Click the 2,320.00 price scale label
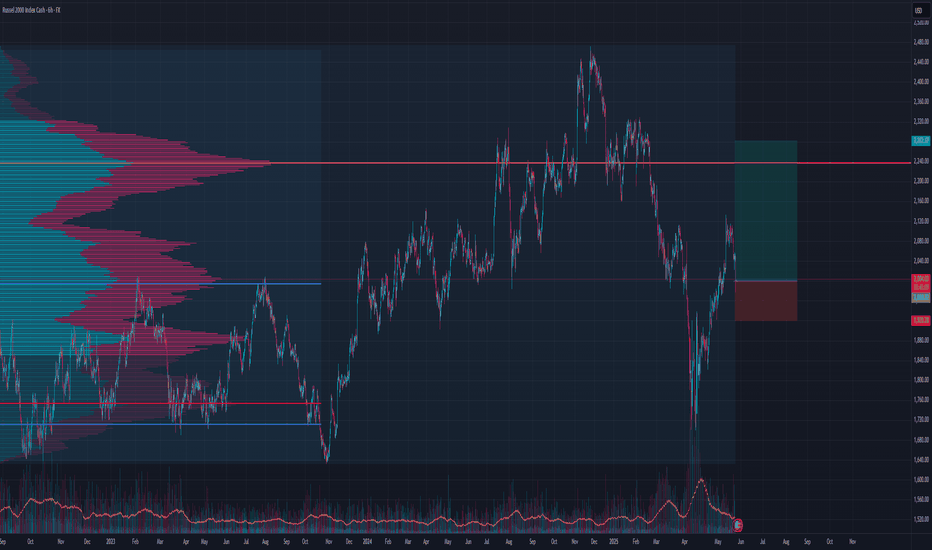932x550 pixels. pos(921,121)
